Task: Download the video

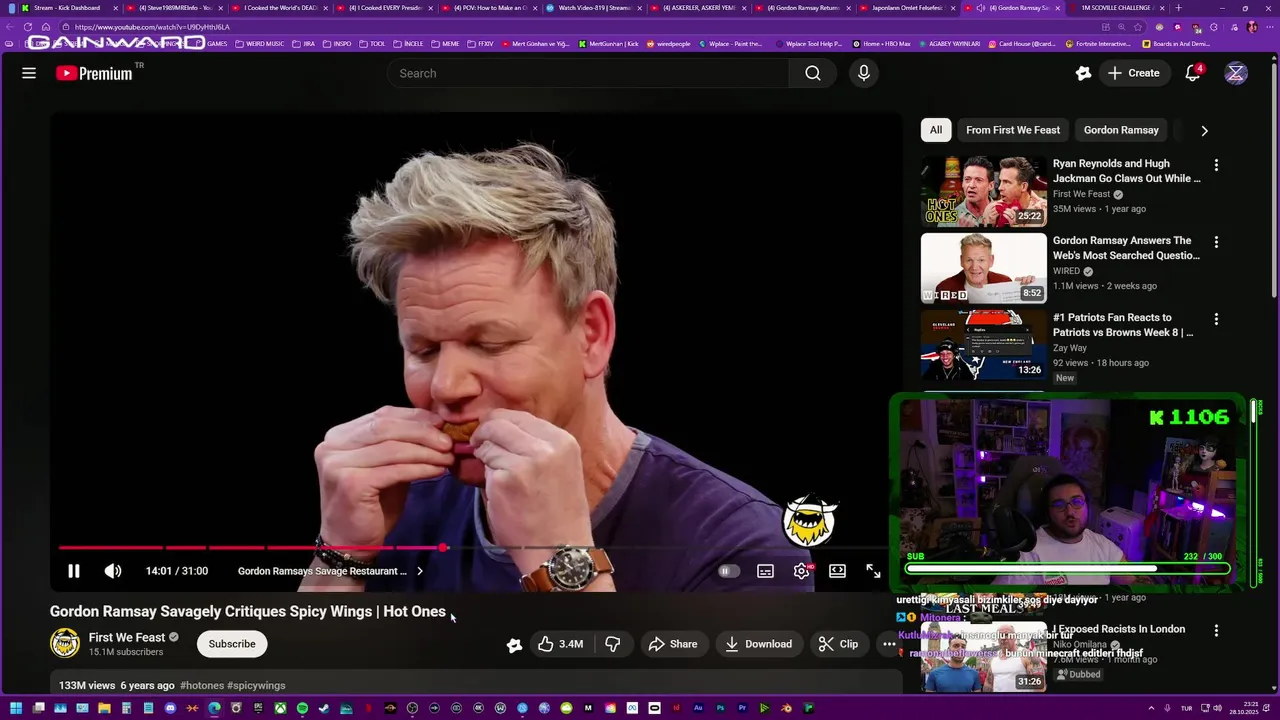Action: pos(758,644)
